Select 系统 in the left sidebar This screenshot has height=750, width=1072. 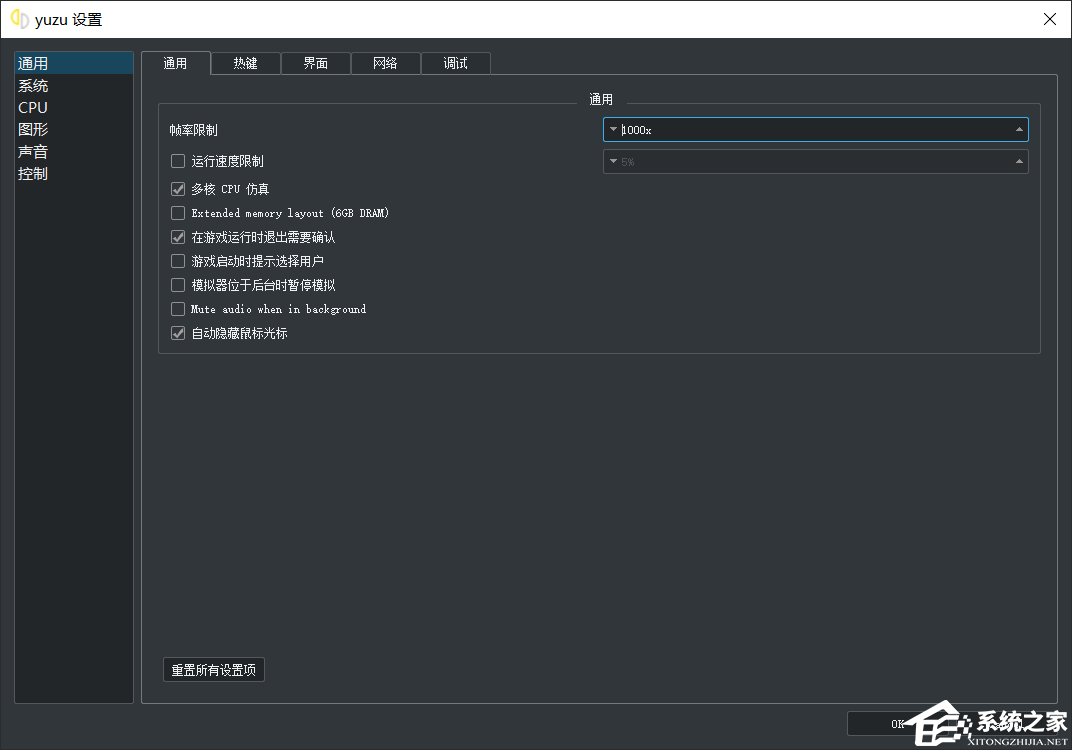(33, 86)
